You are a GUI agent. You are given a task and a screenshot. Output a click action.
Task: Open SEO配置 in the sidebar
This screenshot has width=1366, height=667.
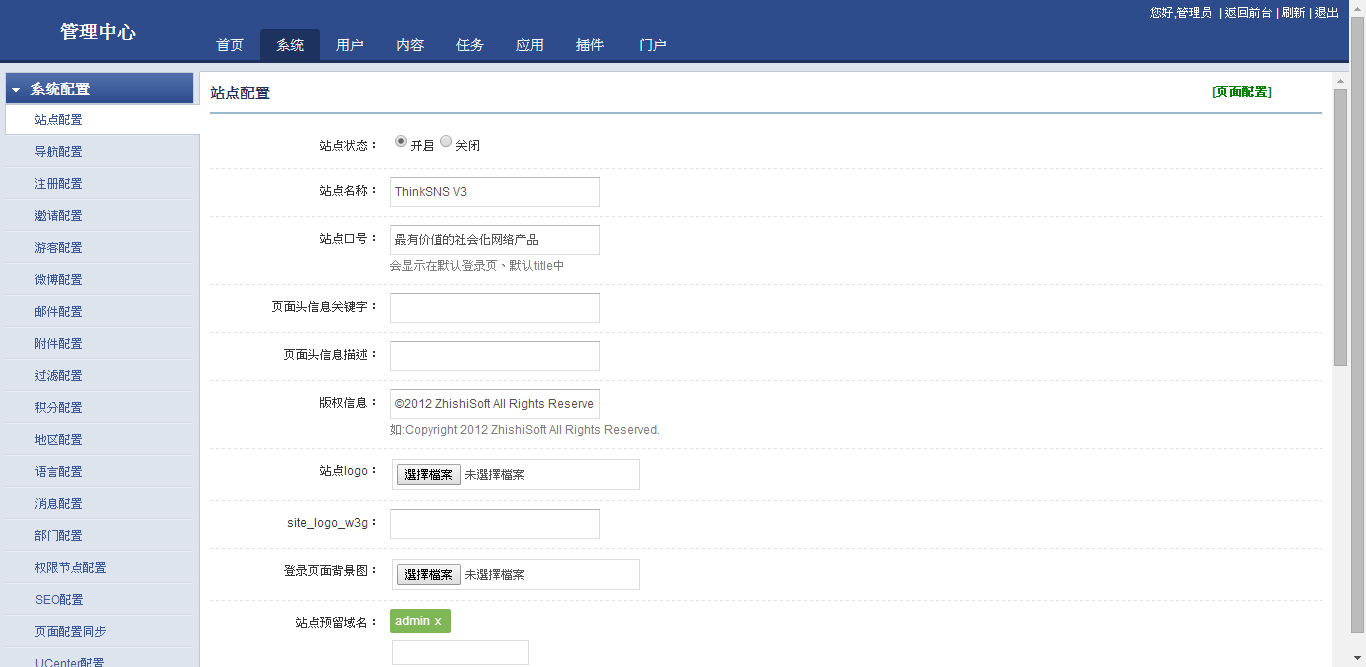point(58,600)
